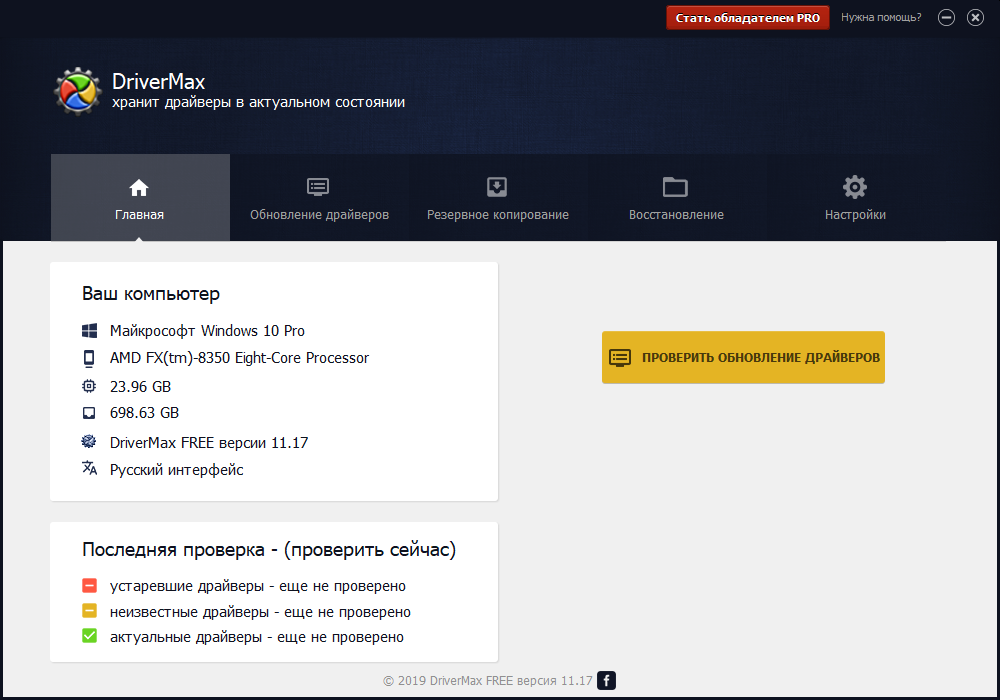Click the Windows logo icon
Screen dimensions: 1000x700
89,330
